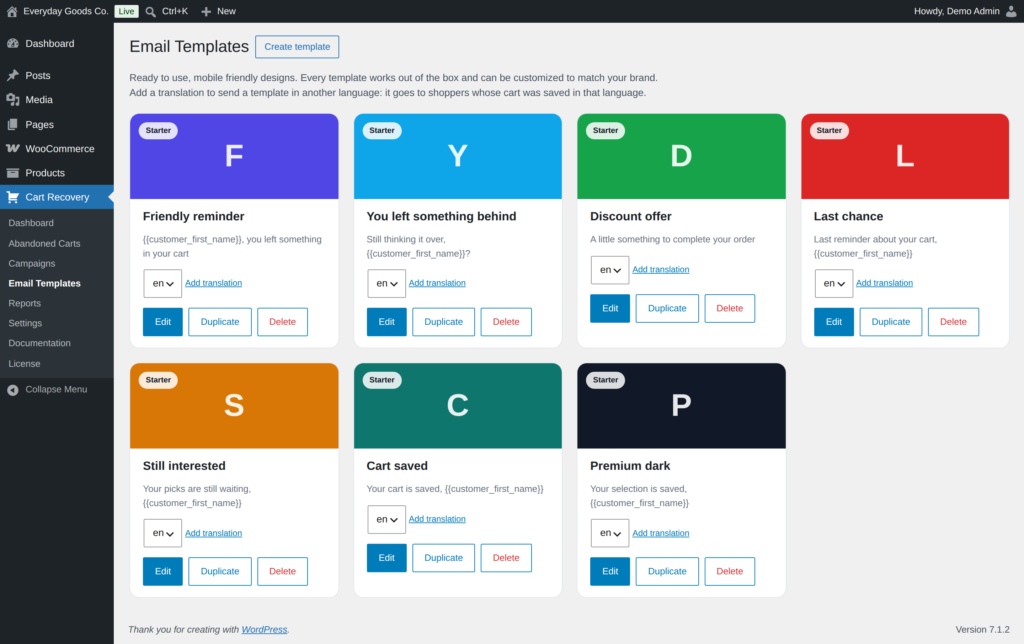This screenshot has height=644, width=1024.
Task: Click the Media icon in sidebar
Action: click(x=12, y=99)
